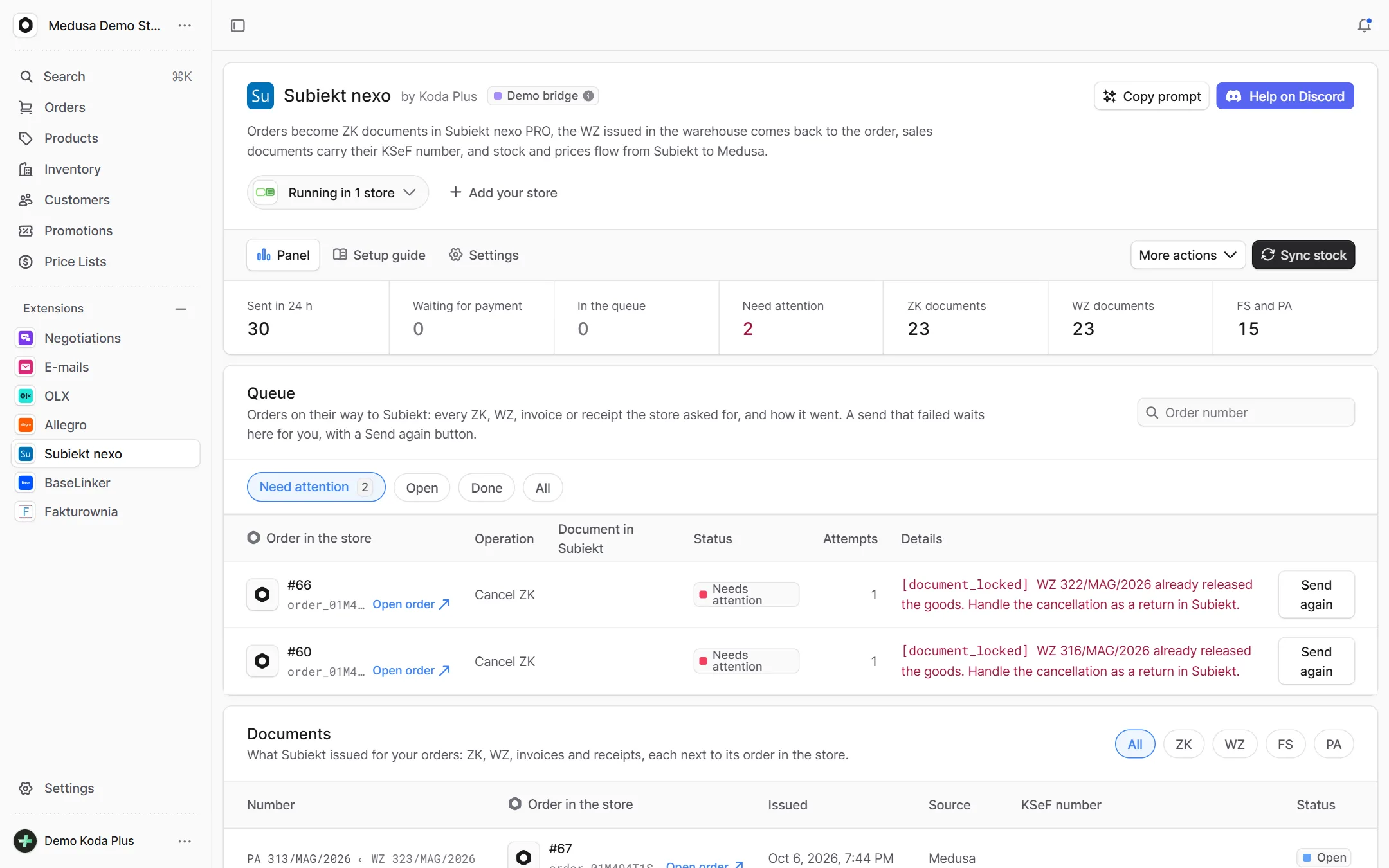
Task: Expand Running in 1 store dropdown
Action: [x=338, y=193]
